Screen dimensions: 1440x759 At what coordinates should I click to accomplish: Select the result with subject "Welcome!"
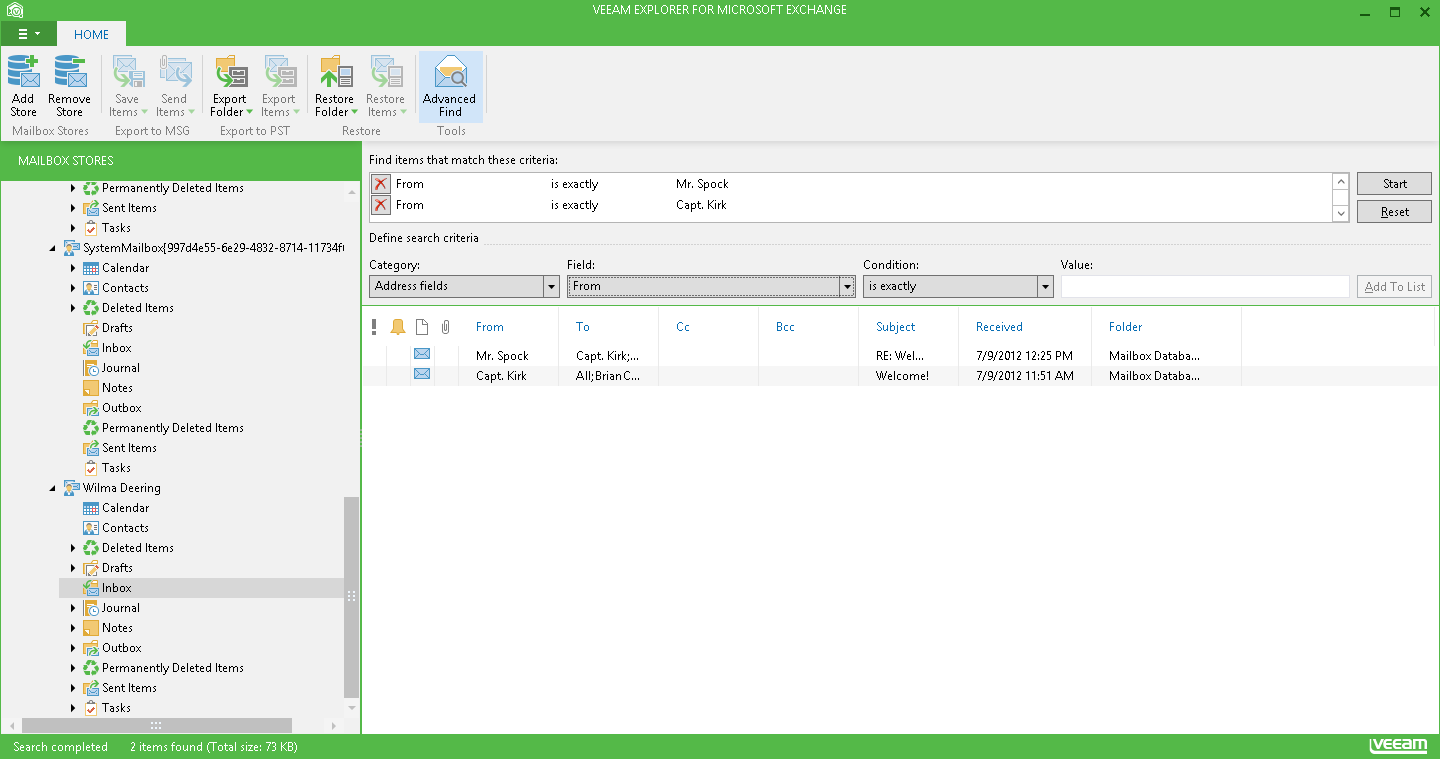pos(902,376)
